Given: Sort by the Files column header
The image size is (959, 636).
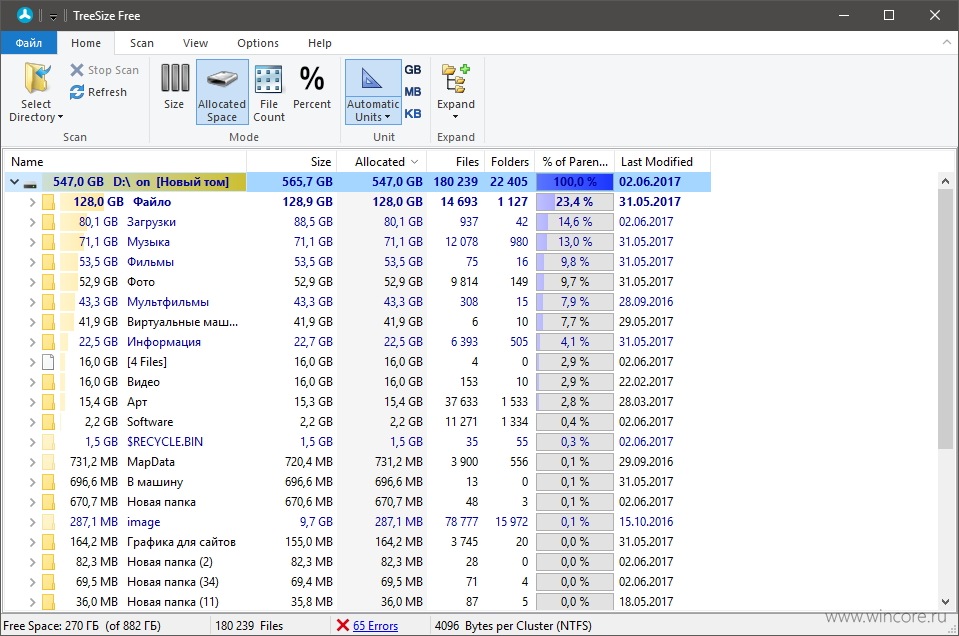Looking at the screenshot, I should 456,162.
